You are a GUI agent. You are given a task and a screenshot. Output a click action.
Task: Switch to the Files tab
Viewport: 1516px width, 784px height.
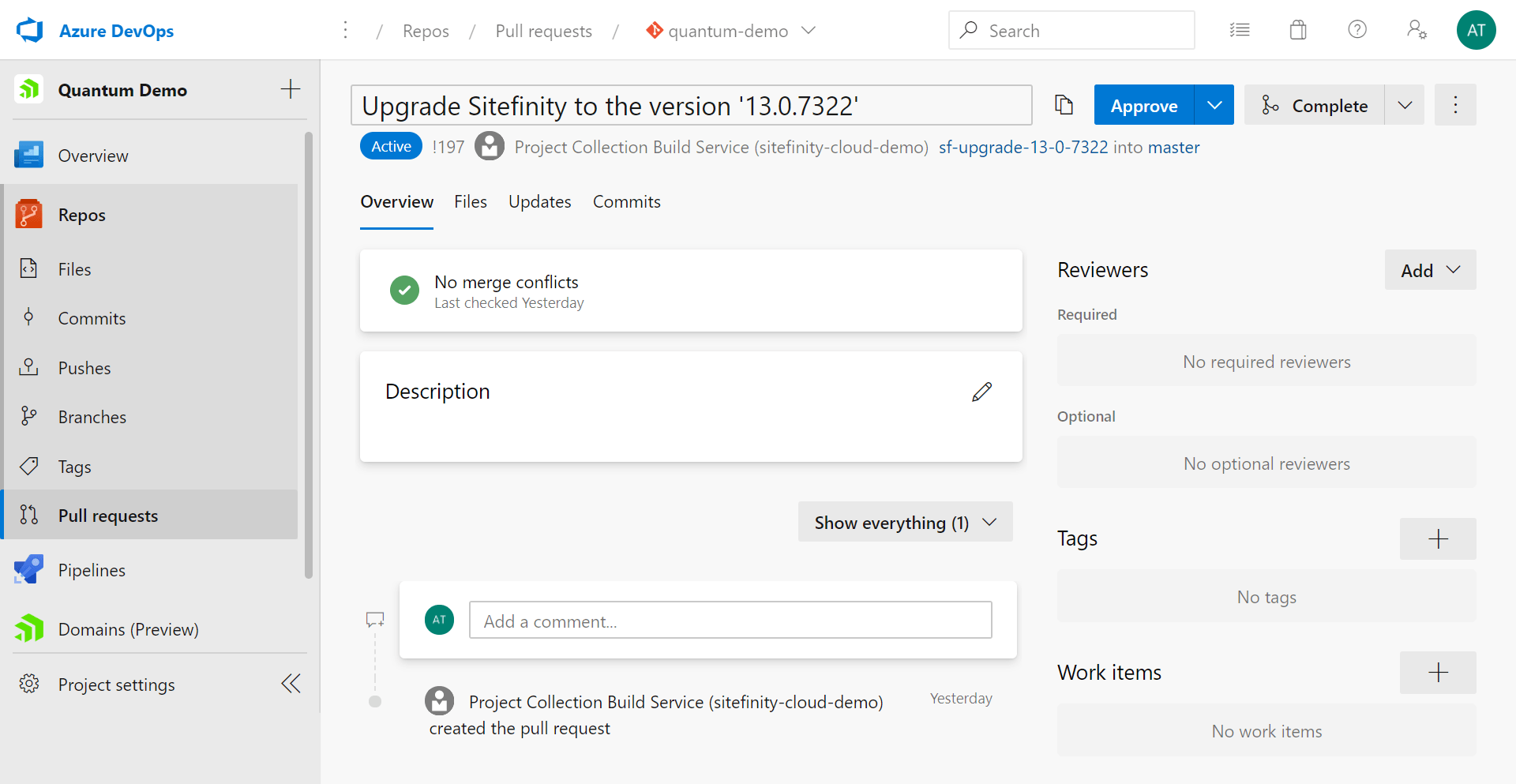(x=470, y=202)
